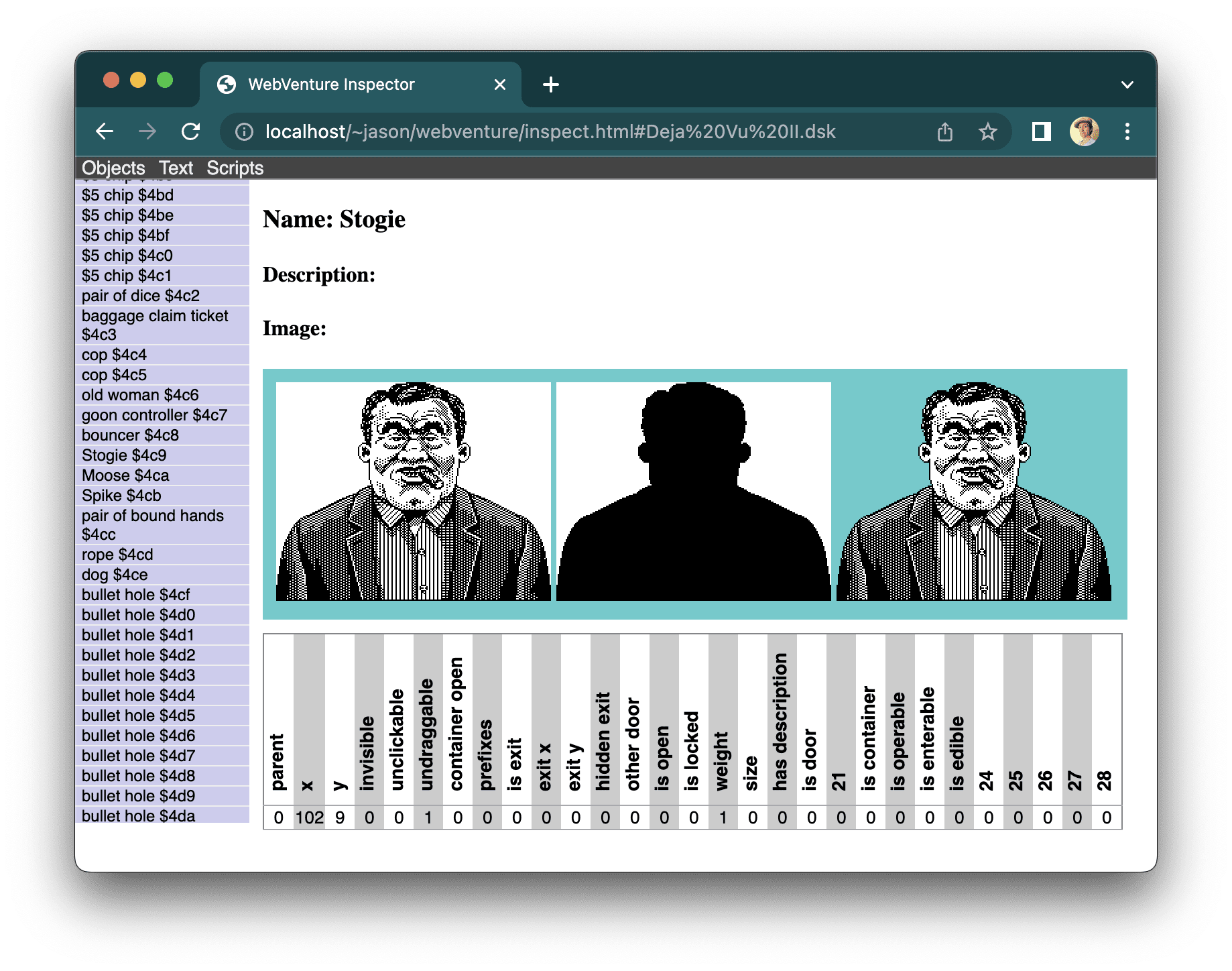Viewport: 1232px width, 971px height.
Task: Click the share page icon
Action: [945, 131]
